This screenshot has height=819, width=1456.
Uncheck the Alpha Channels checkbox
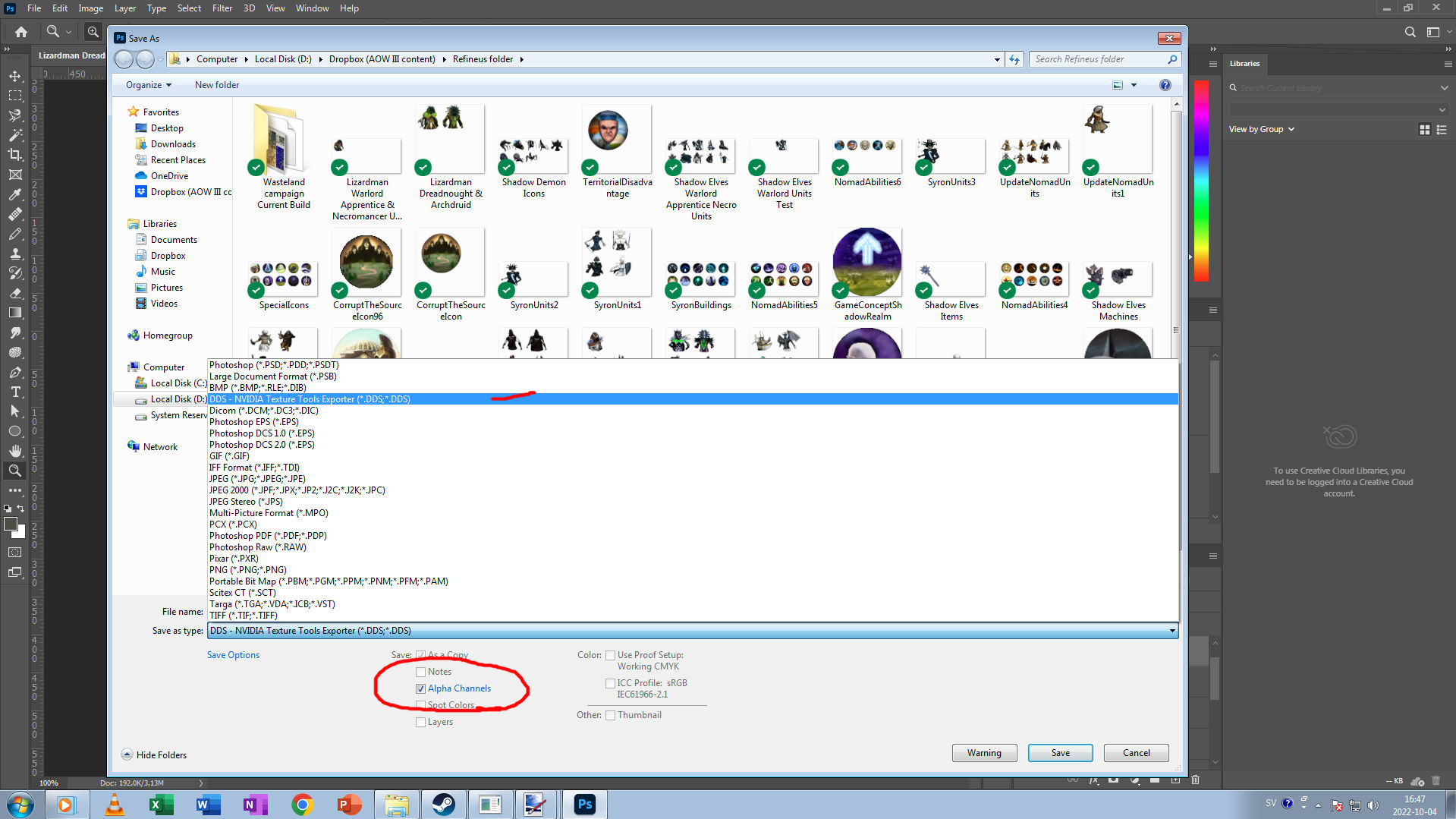pos(420,688)
